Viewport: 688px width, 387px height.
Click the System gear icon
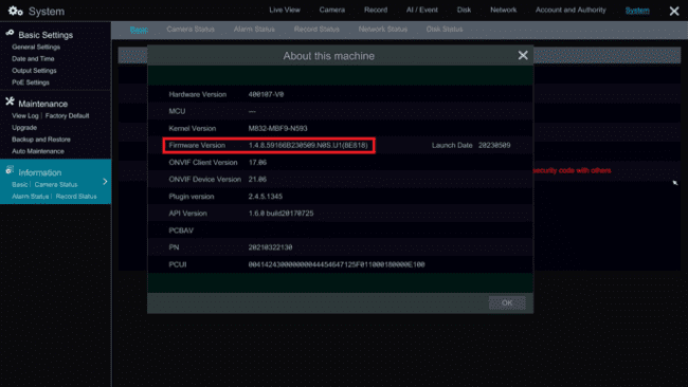pos(15,11)
